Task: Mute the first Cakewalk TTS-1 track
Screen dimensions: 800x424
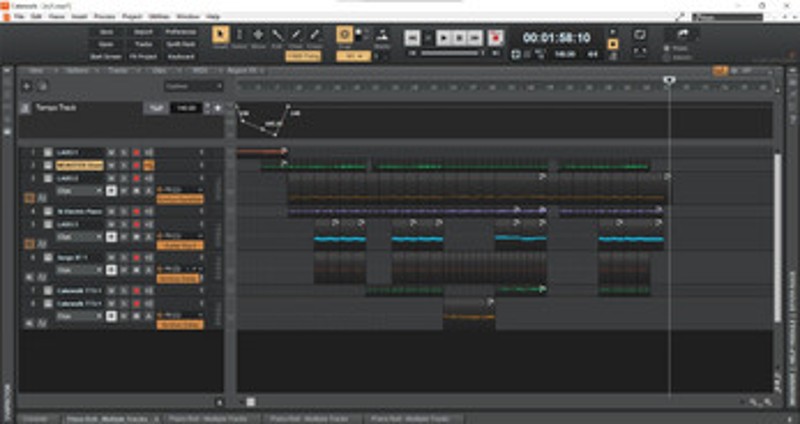Action: 111,291
